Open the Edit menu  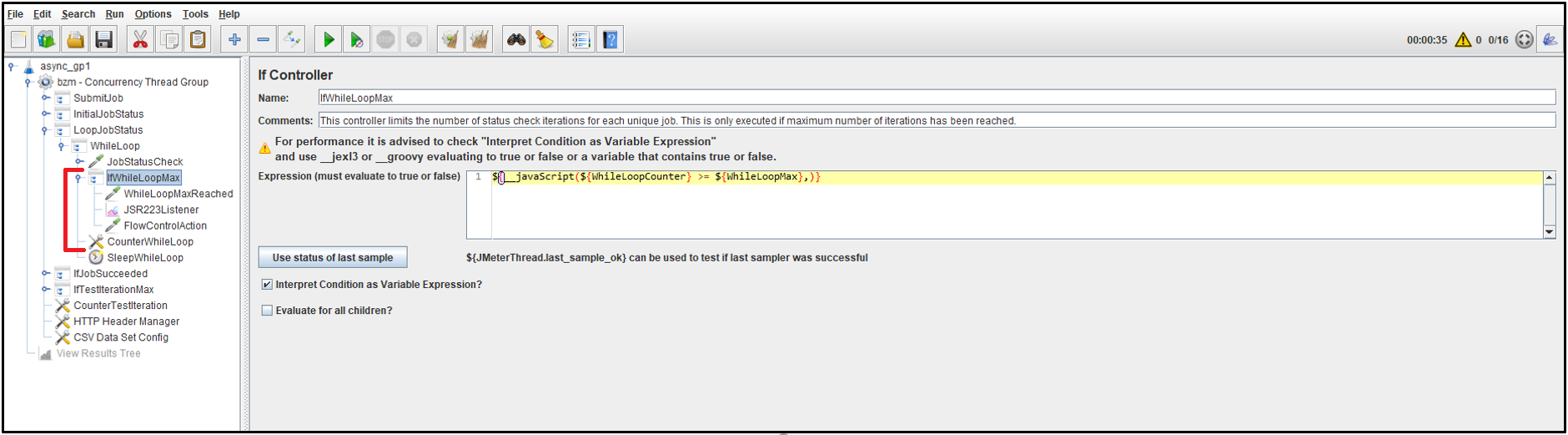(43, 14)
